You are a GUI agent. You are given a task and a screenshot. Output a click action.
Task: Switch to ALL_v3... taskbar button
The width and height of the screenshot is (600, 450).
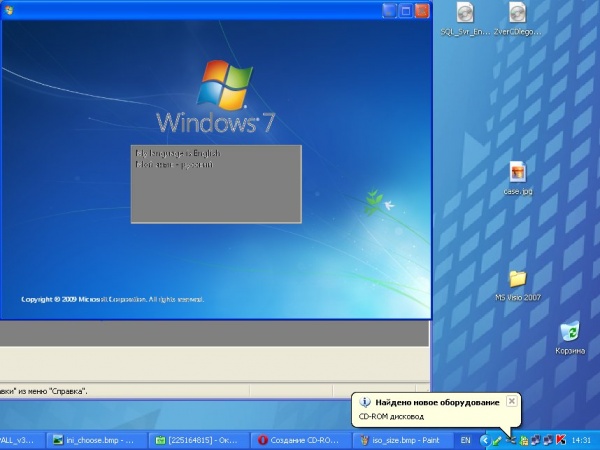point(22,440)
